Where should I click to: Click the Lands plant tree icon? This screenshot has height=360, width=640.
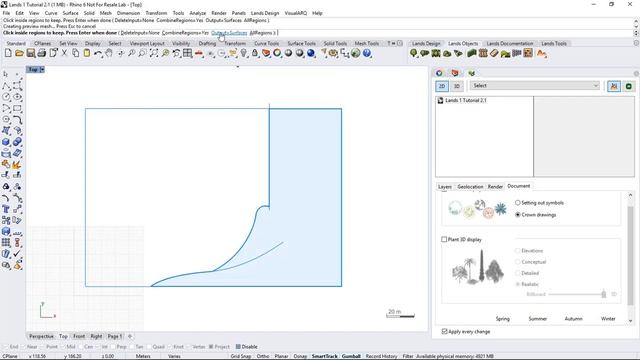[413, 53]
